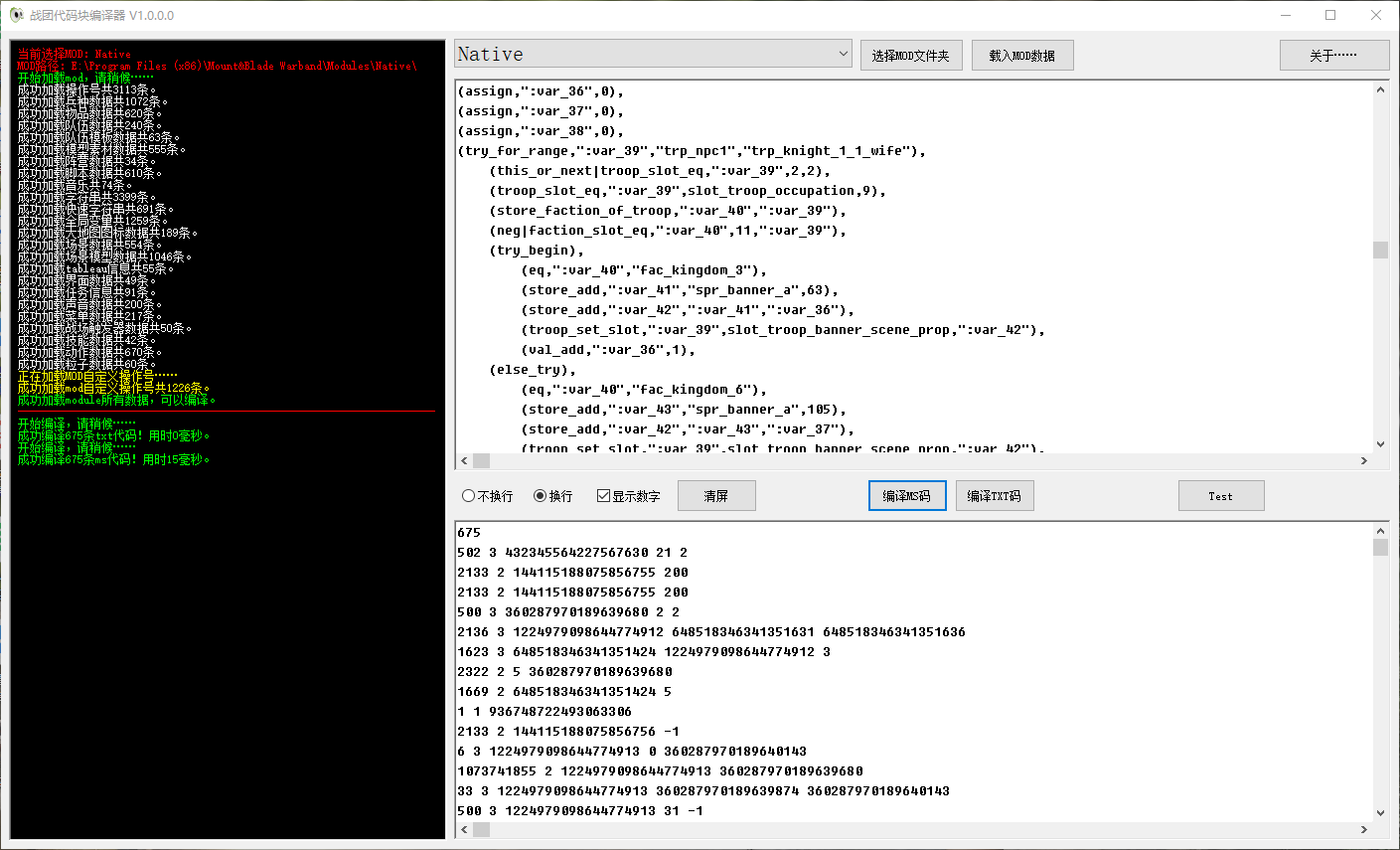Click right arrow of output horizontal scrollbar
This screenshot has height=850, width=1400.
tap(1364, 829)
